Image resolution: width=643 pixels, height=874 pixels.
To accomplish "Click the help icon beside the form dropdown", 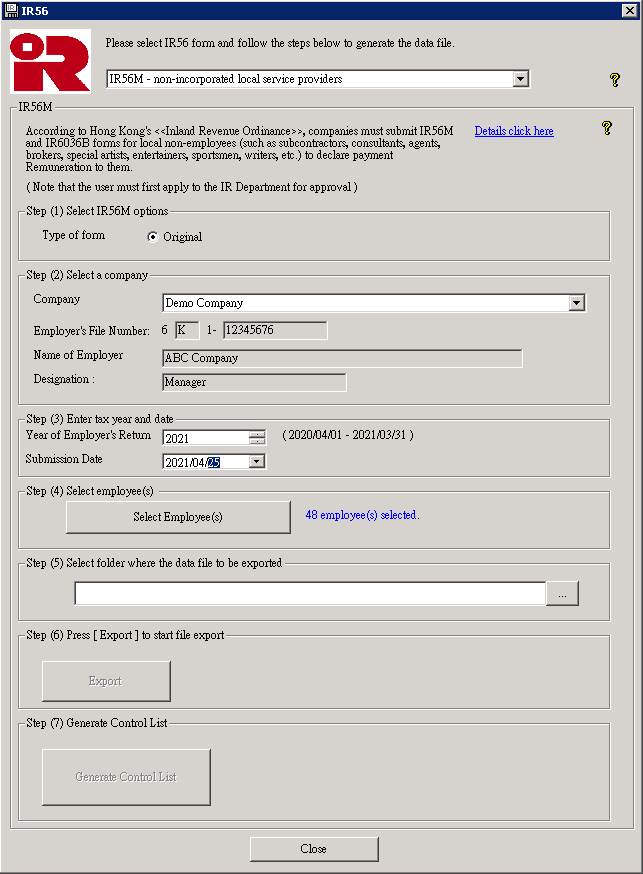I will click(615, 80).
